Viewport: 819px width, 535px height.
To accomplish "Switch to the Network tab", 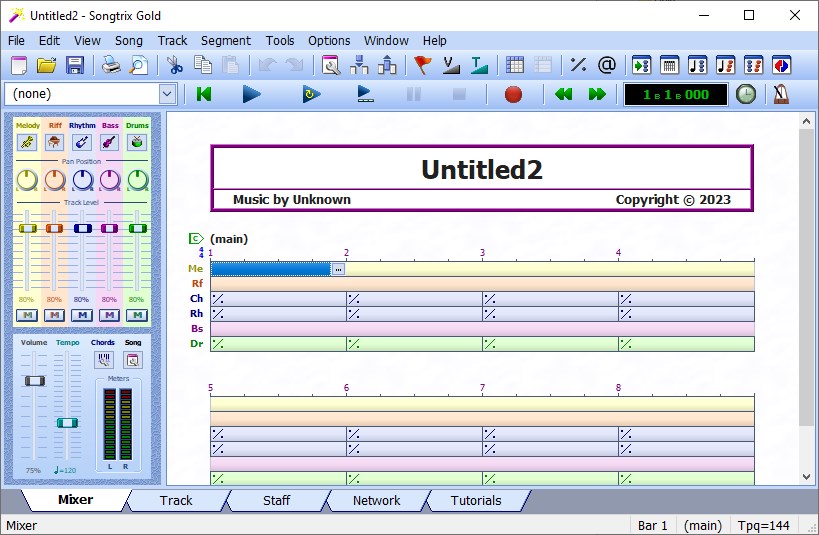I will [376, 501].
